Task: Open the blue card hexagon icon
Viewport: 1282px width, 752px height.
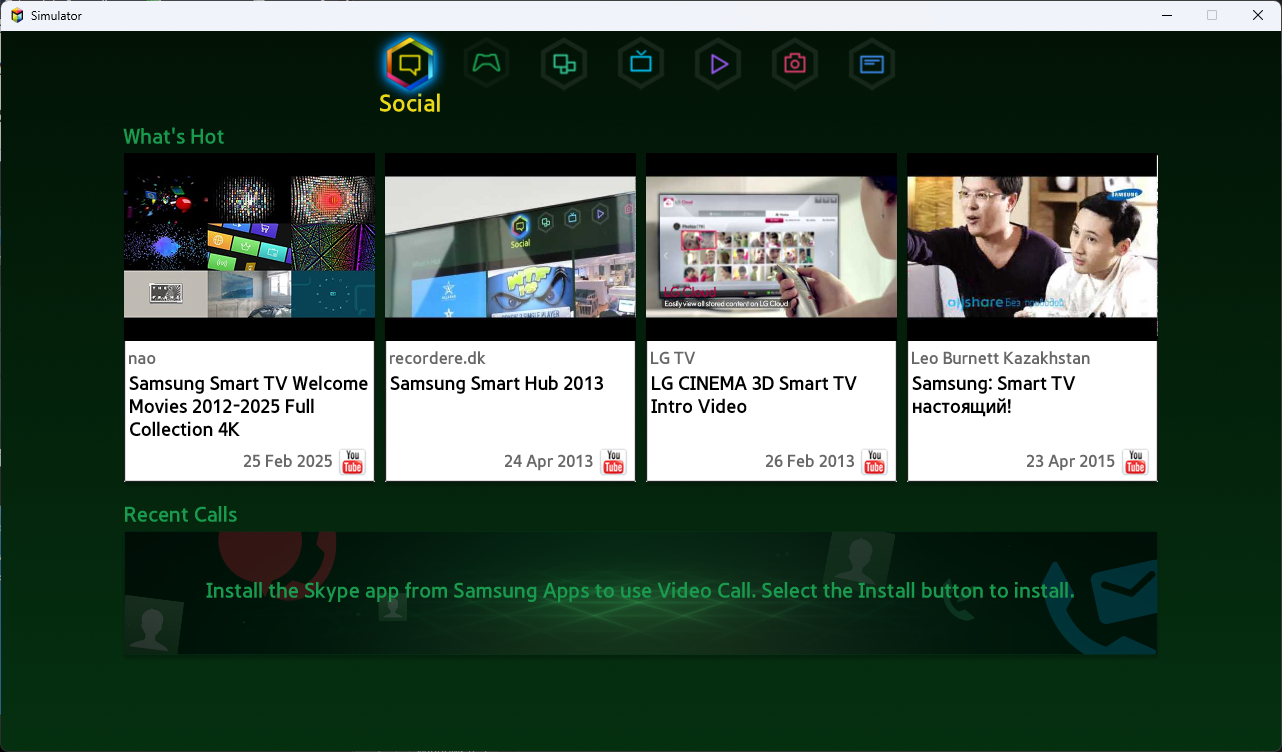Action: [872, 64]
